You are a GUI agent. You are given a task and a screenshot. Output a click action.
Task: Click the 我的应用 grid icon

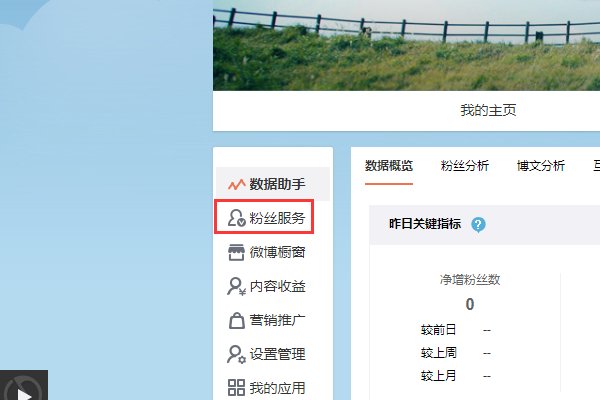coord(236,387)
